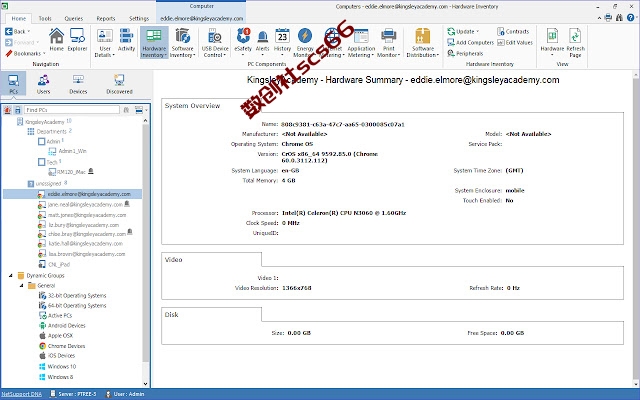
Task: Select the Users view button
Action: point(43,84)
